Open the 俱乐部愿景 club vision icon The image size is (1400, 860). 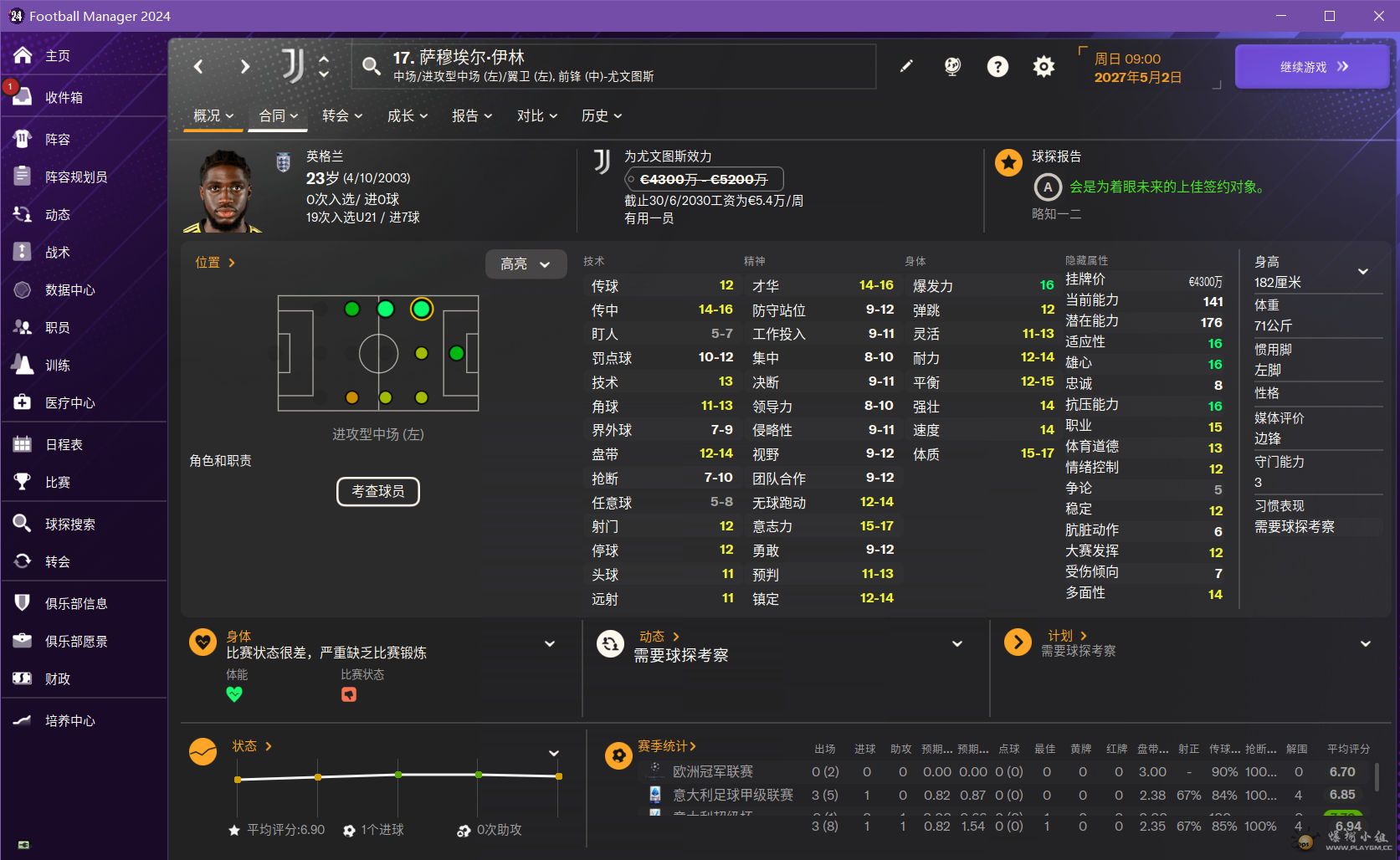23,641
